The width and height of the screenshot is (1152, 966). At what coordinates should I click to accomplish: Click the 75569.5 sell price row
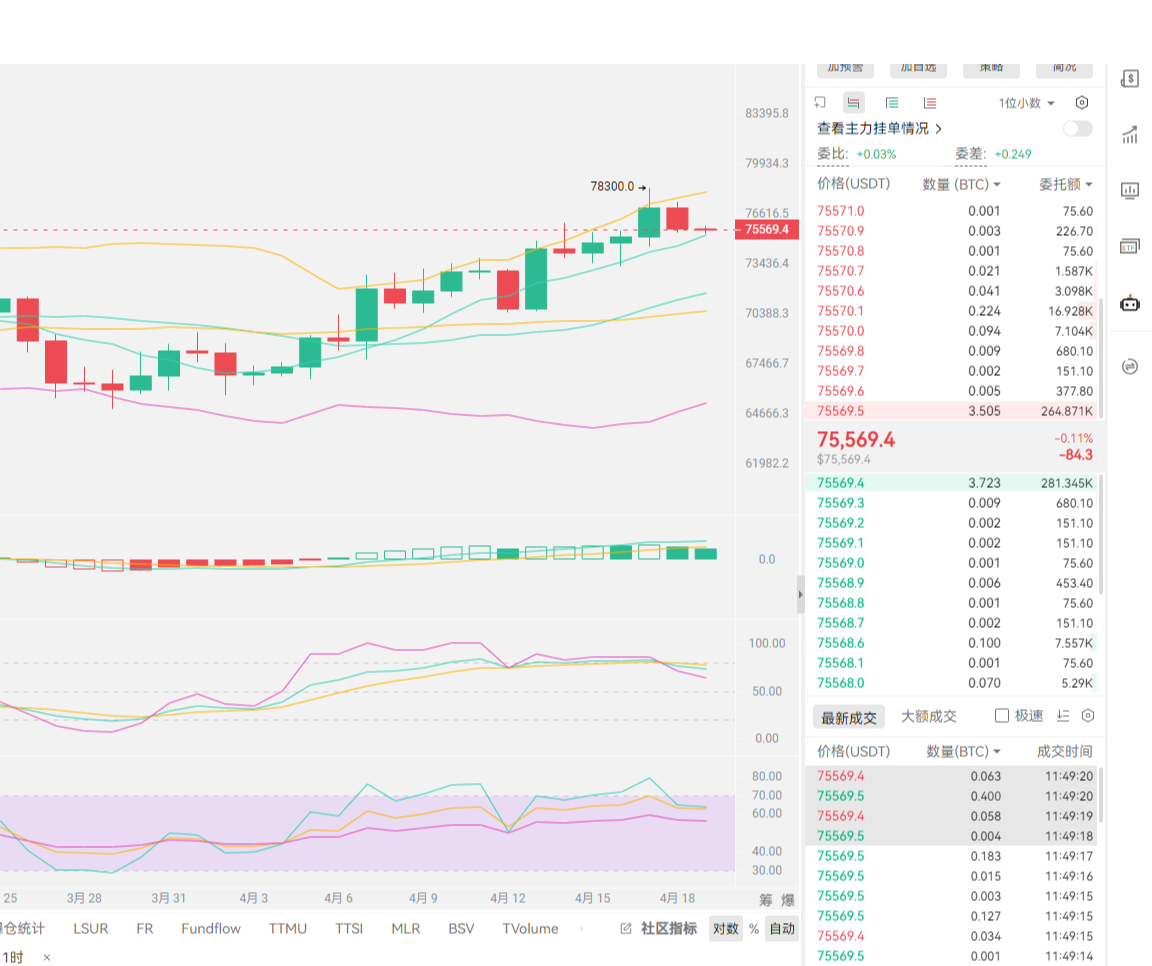(841, 411)
